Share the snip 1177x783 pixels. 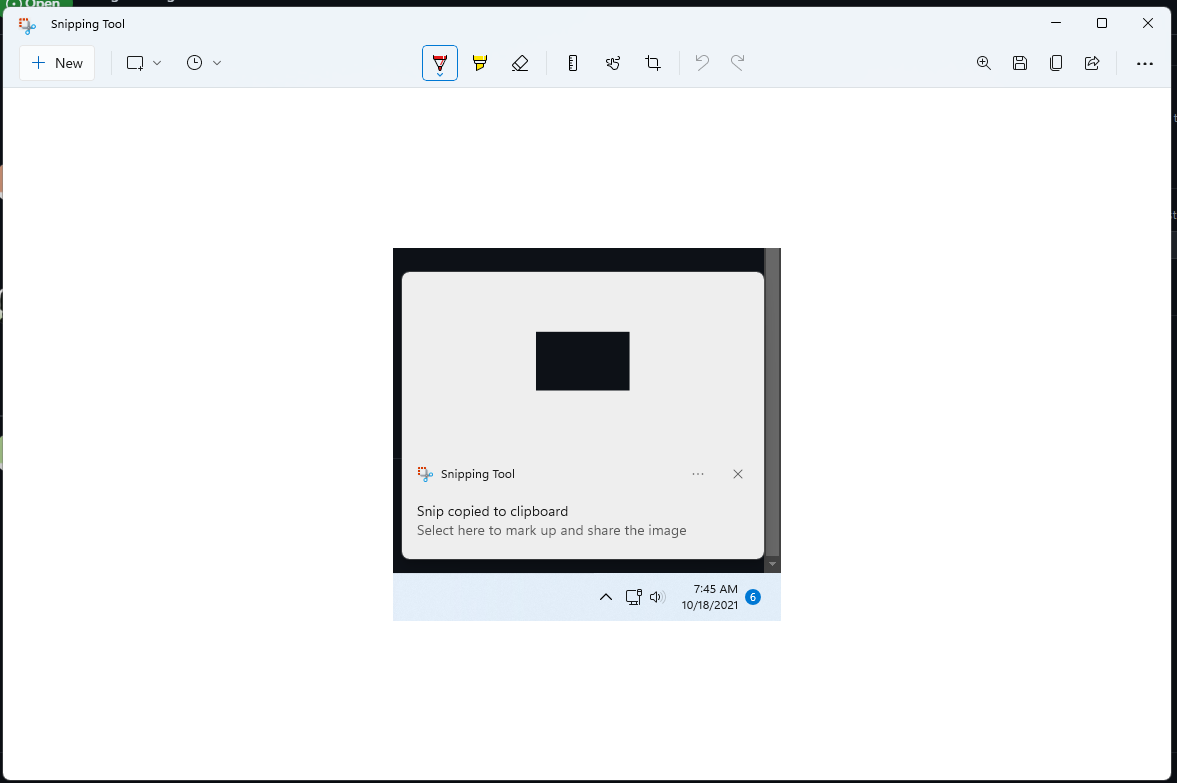[1092, 63]
